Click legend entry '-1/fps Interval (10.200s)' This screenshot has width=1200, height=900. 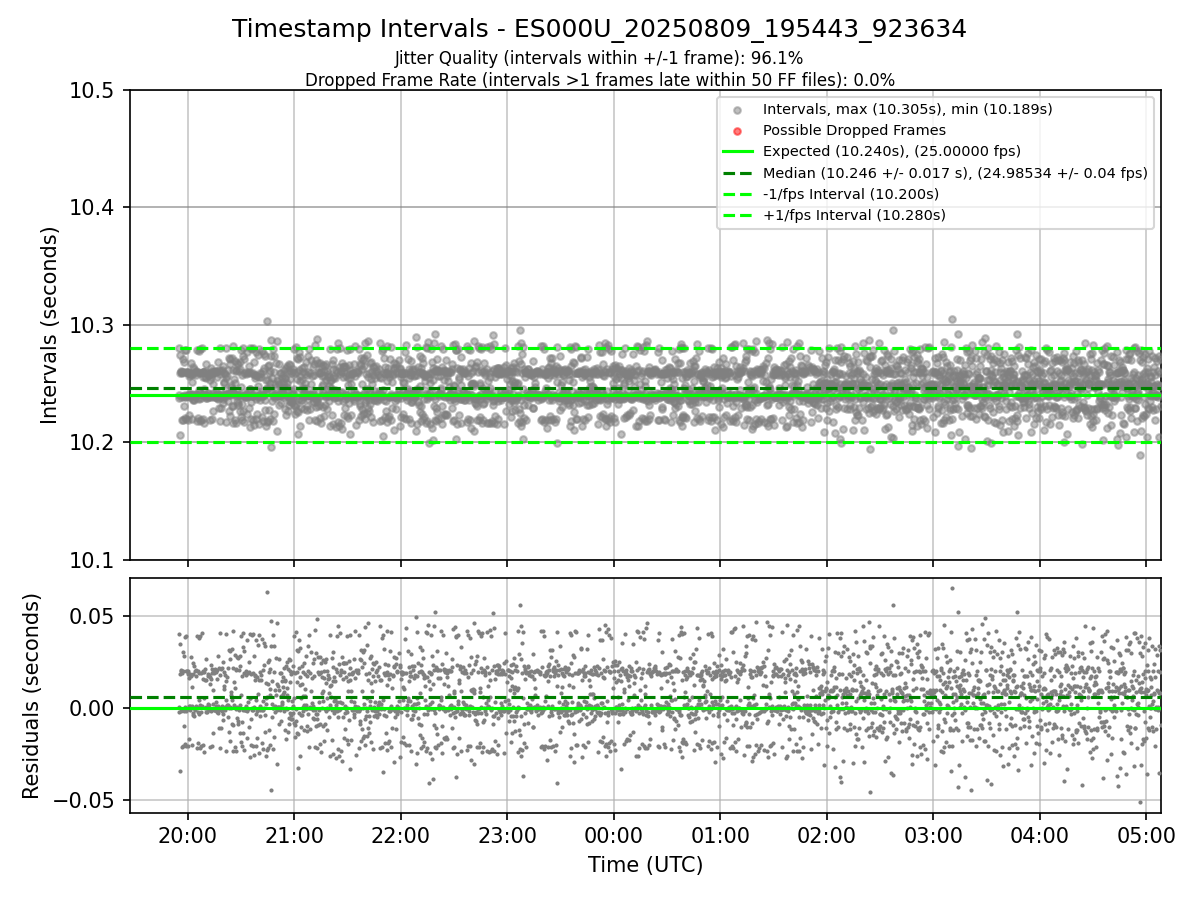click(851, 194)
